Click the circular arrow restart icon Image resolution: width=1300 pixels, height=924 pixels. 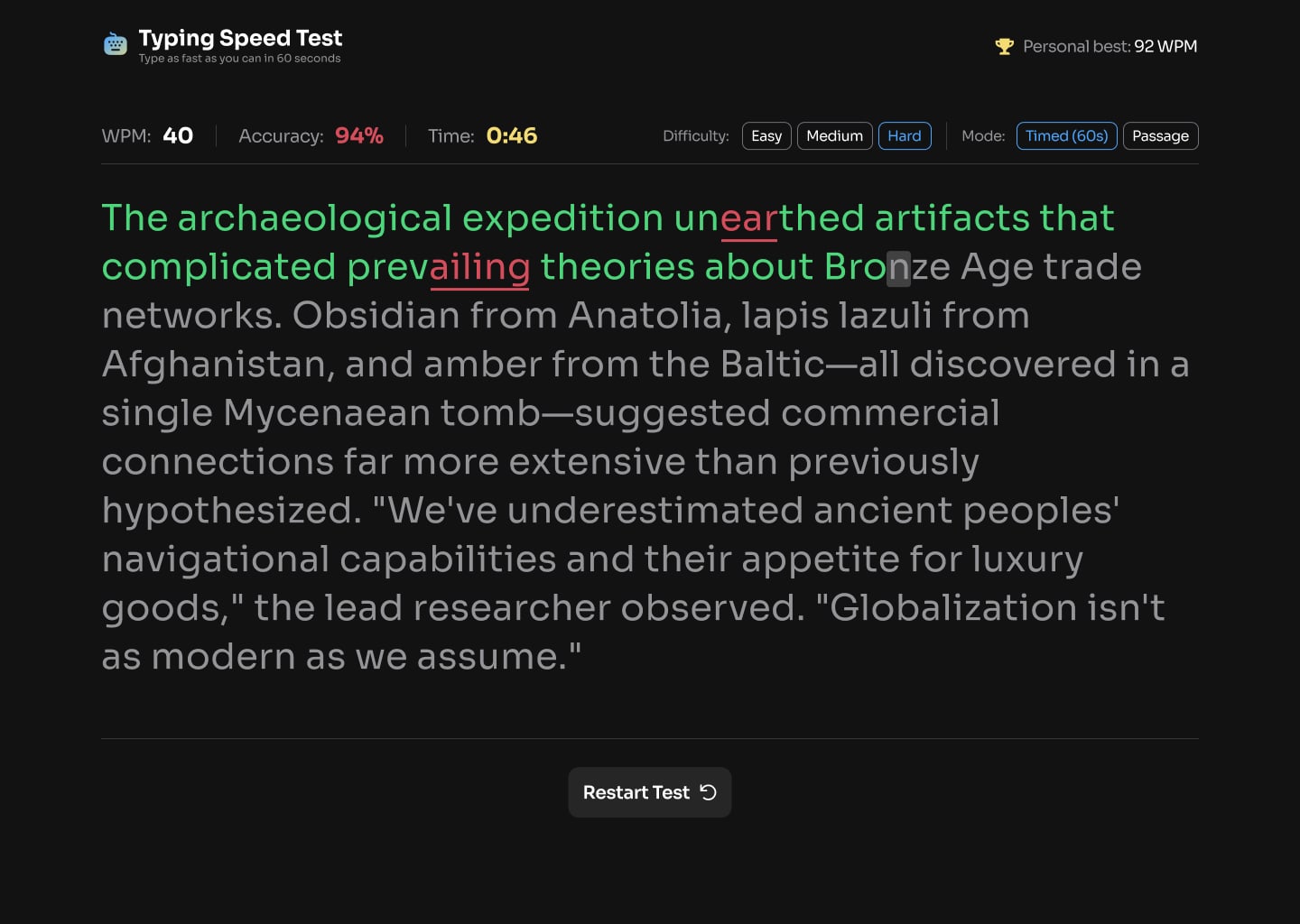pyautogui.click(x=709, y=792)
